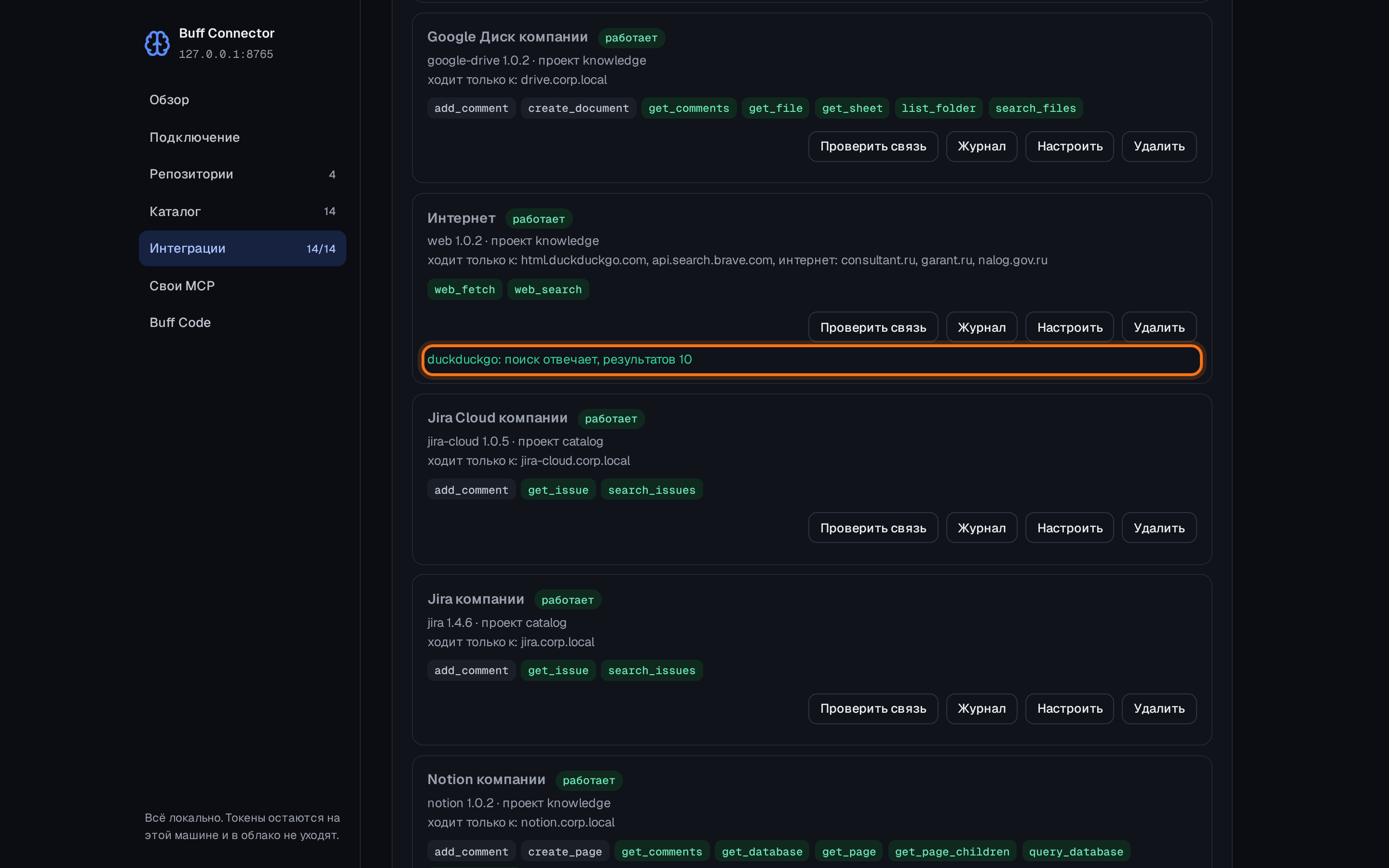
Task: Click the Notion компании card title
Action: (486, 779)
